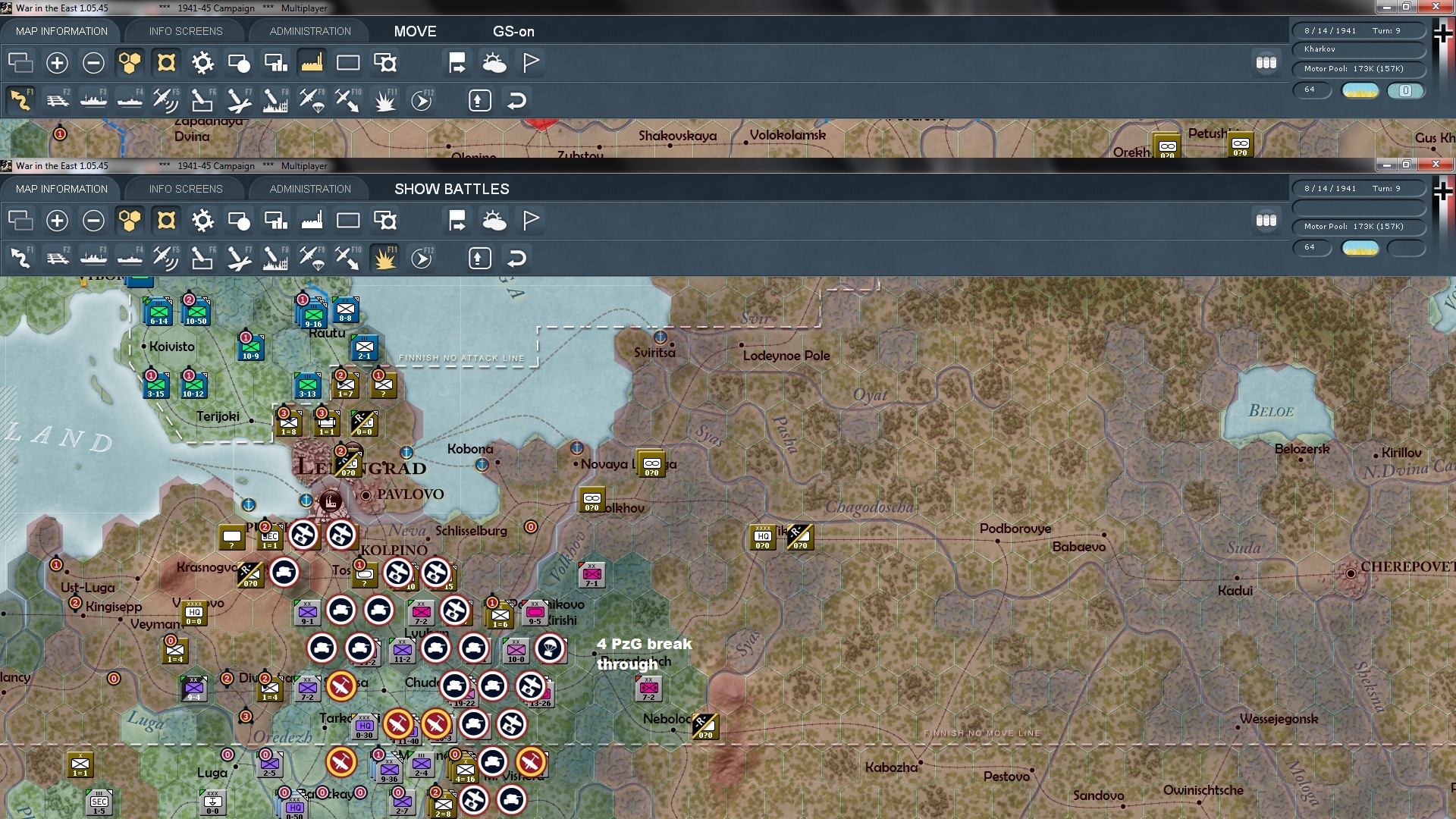Toggle factory display icon in top window
The image size is (1456, 819).
312,63
